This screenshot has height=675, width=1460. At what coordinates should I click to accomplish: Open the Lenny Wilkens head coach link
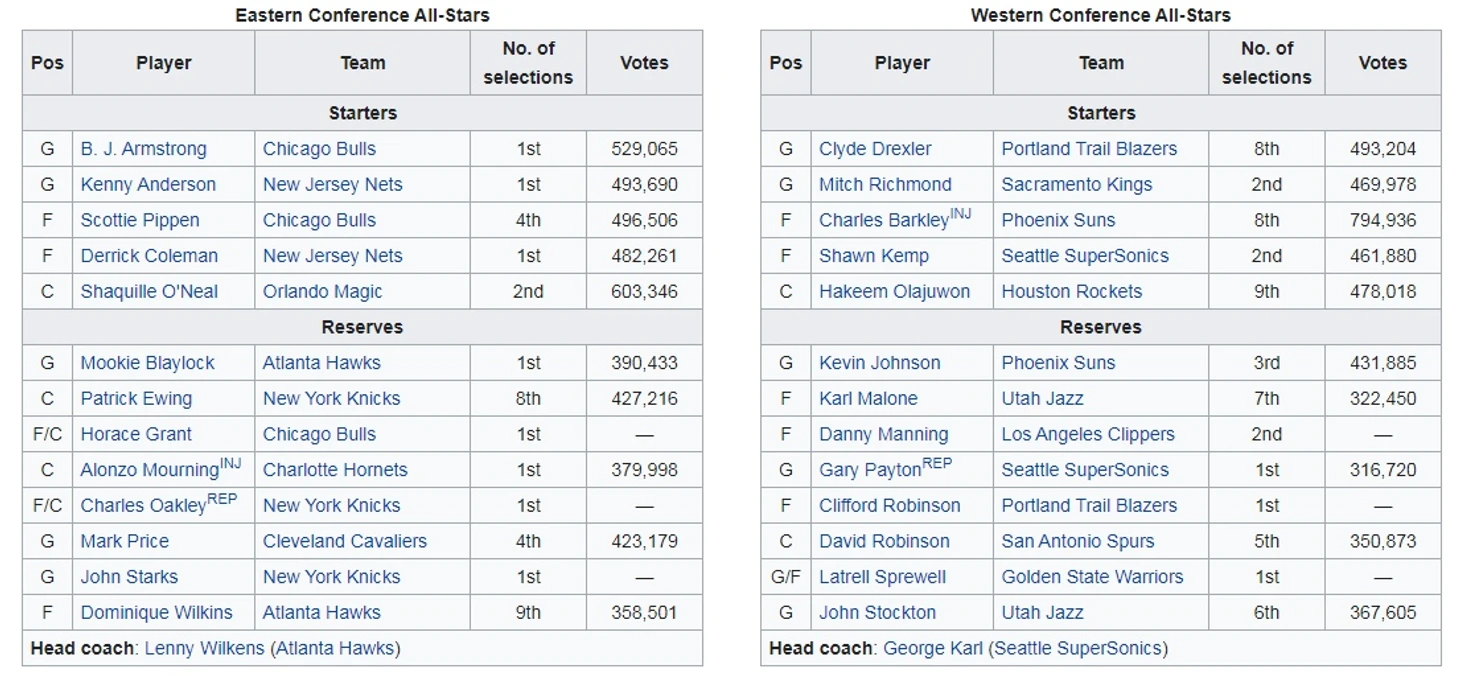[204, 648]
